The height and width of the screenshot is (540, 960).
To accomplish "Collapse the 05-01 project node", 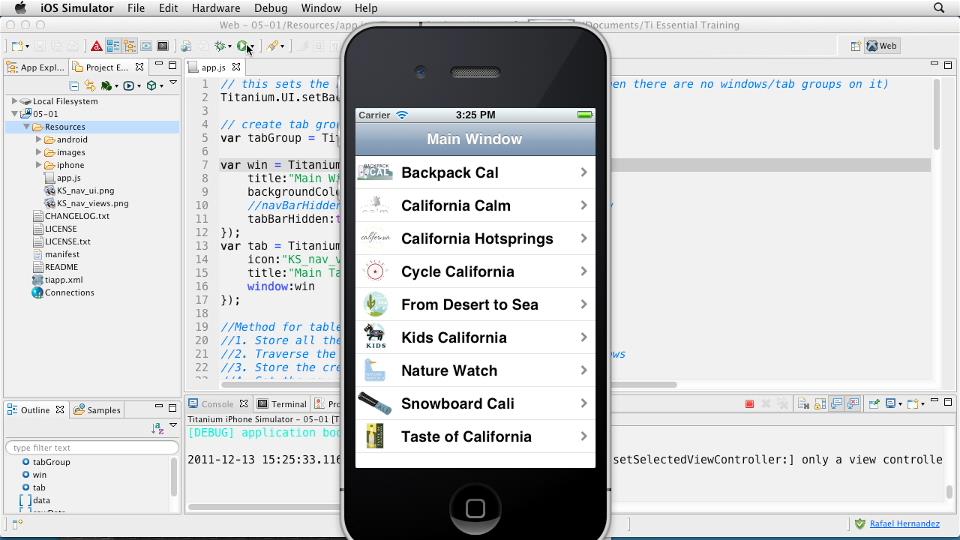I will click(14, 114).
